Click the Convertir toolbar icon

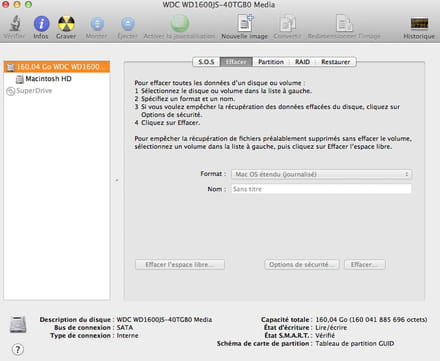(x=287, y=24)
